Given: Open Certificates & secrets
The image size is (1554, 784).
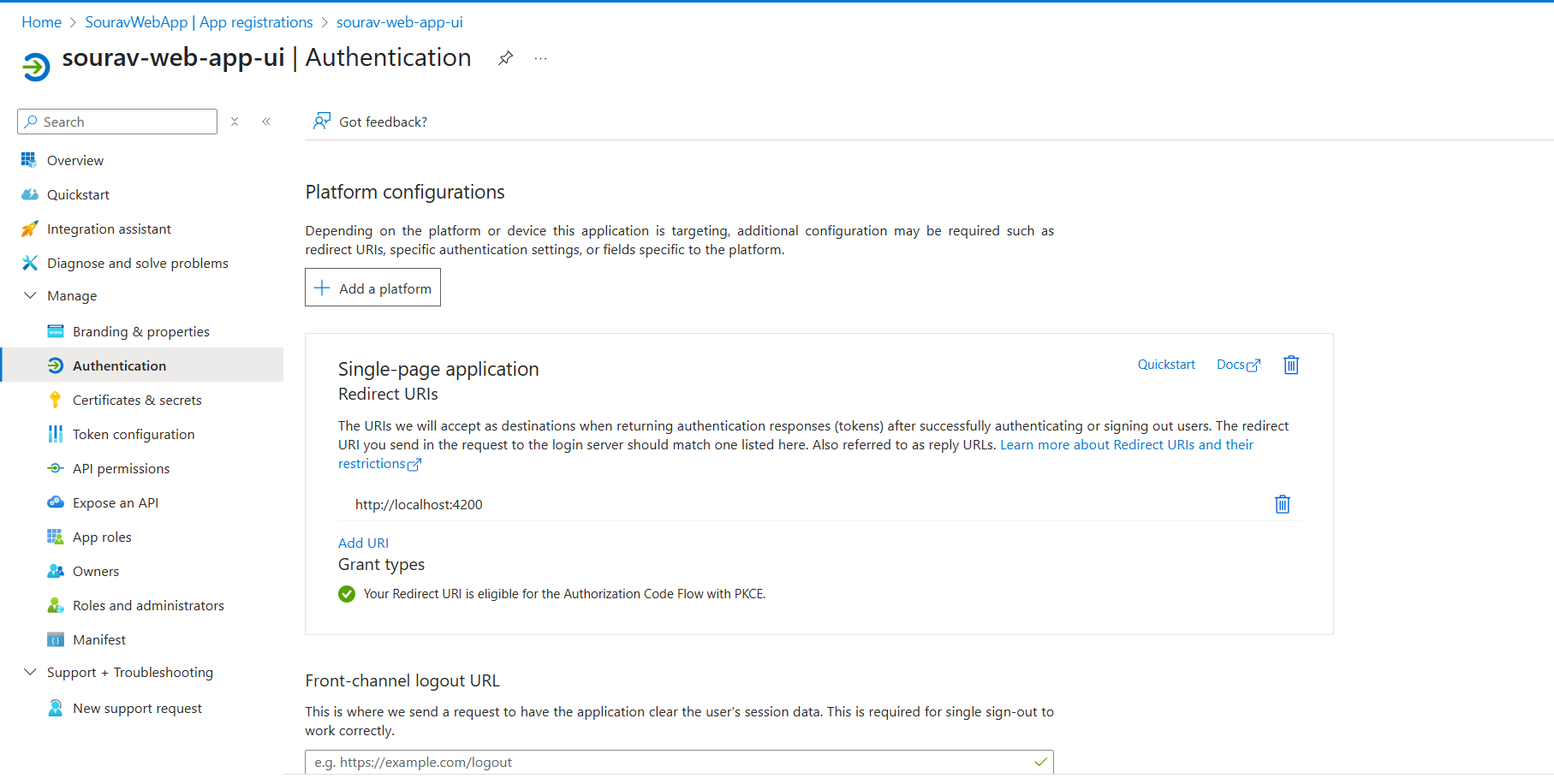Looking at the screenshot, I should 137,400.
